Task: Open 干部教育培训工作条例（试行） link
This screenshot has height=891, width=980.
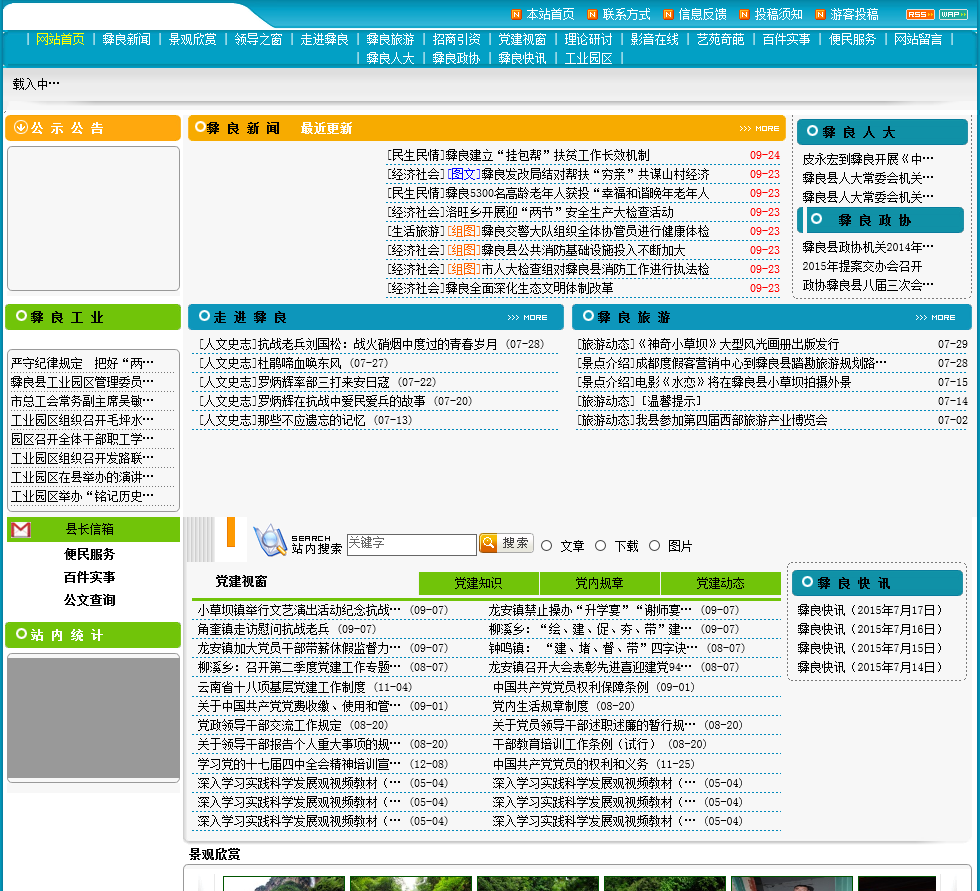Action: [575, 744]
